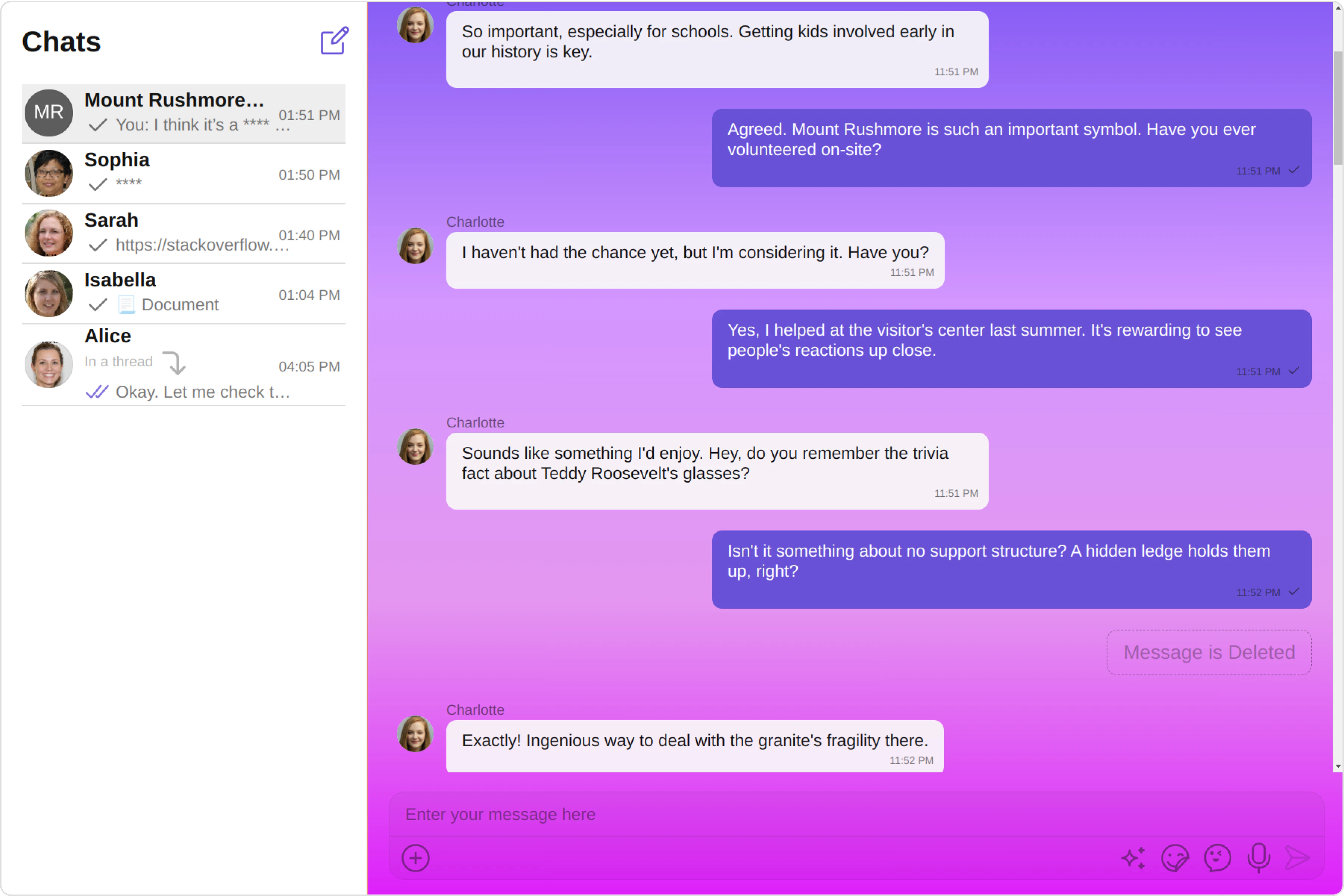1344x896 pixels.
Task: Open the AI sparkle assistant icon
Action: point(1133,858)
